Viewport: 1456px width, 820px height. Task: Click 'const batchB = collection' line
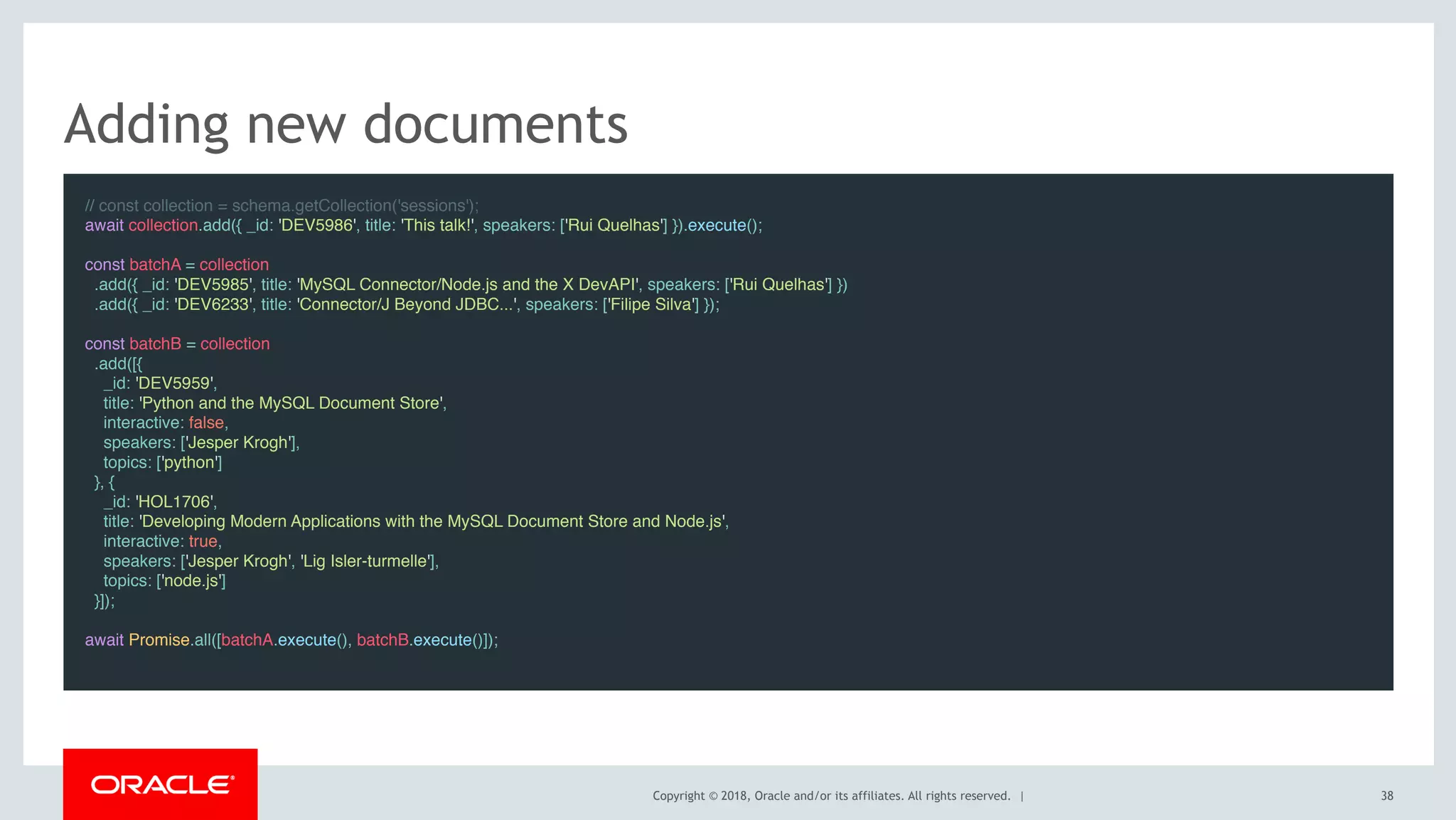coord(177,344)
